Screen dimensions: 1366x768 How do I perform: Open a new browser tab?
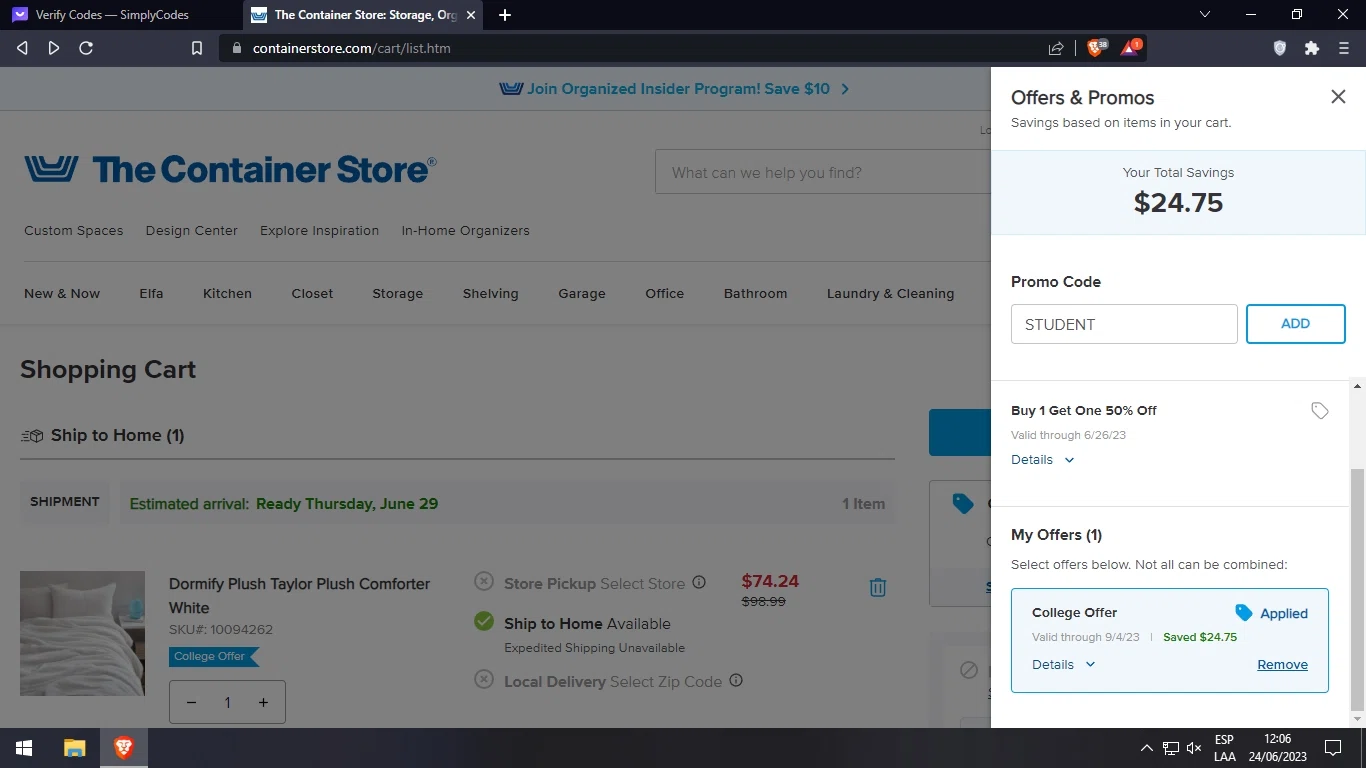[x=505, y=15]
